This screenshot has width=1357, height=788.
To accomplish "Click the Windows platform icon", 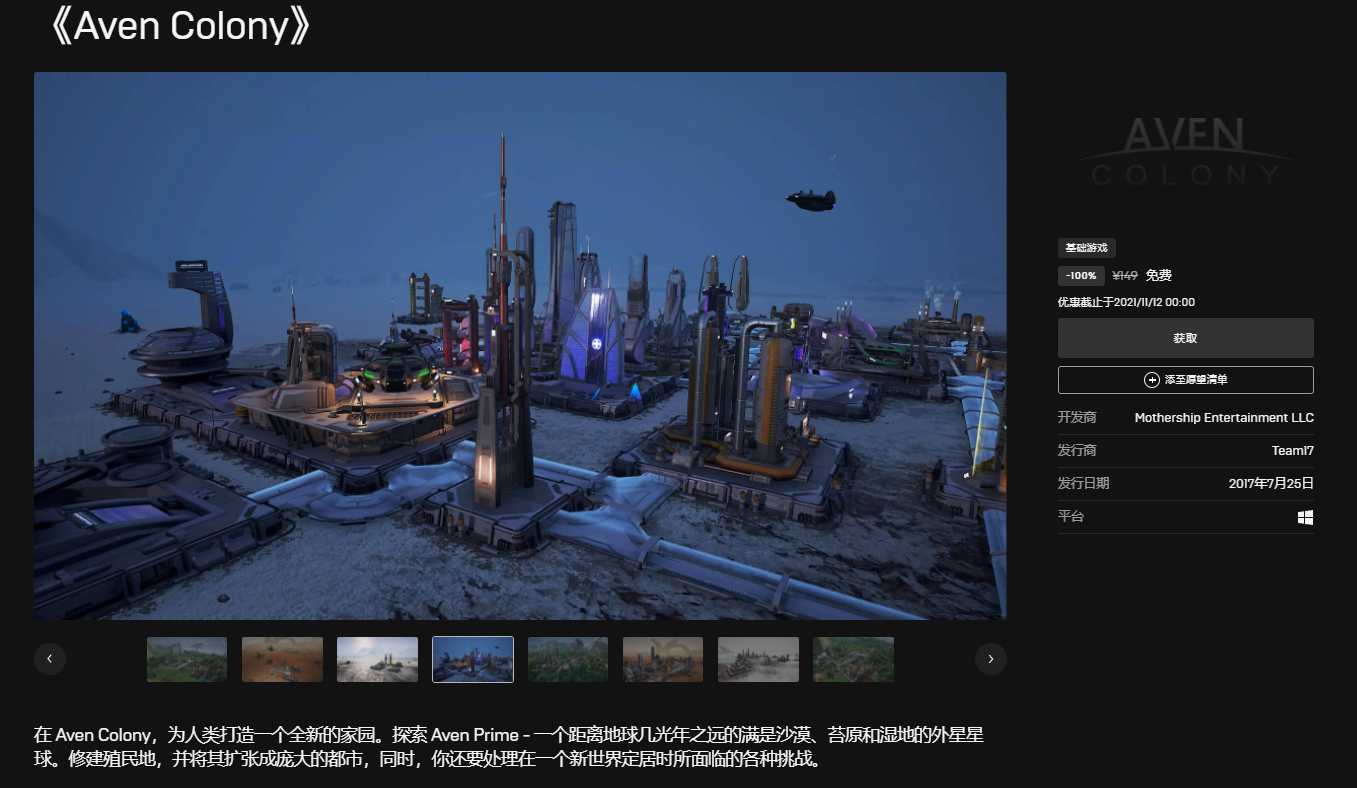I will click(x=1304, y=516).
